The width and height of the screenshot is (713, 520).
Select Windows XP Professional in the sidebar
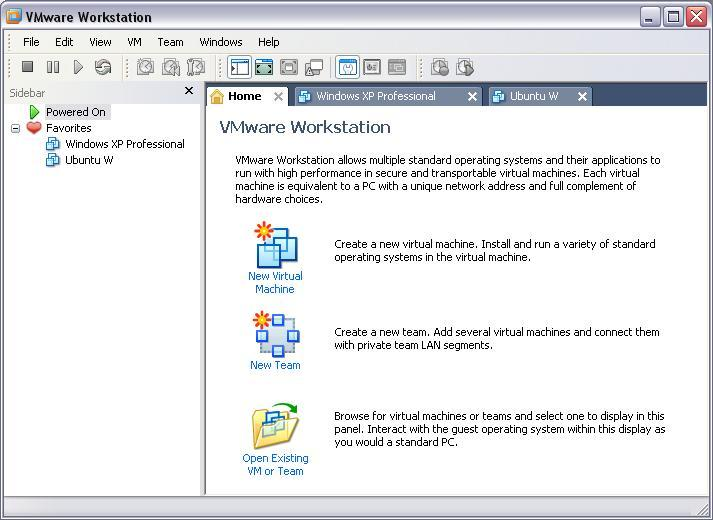(125, 144)
